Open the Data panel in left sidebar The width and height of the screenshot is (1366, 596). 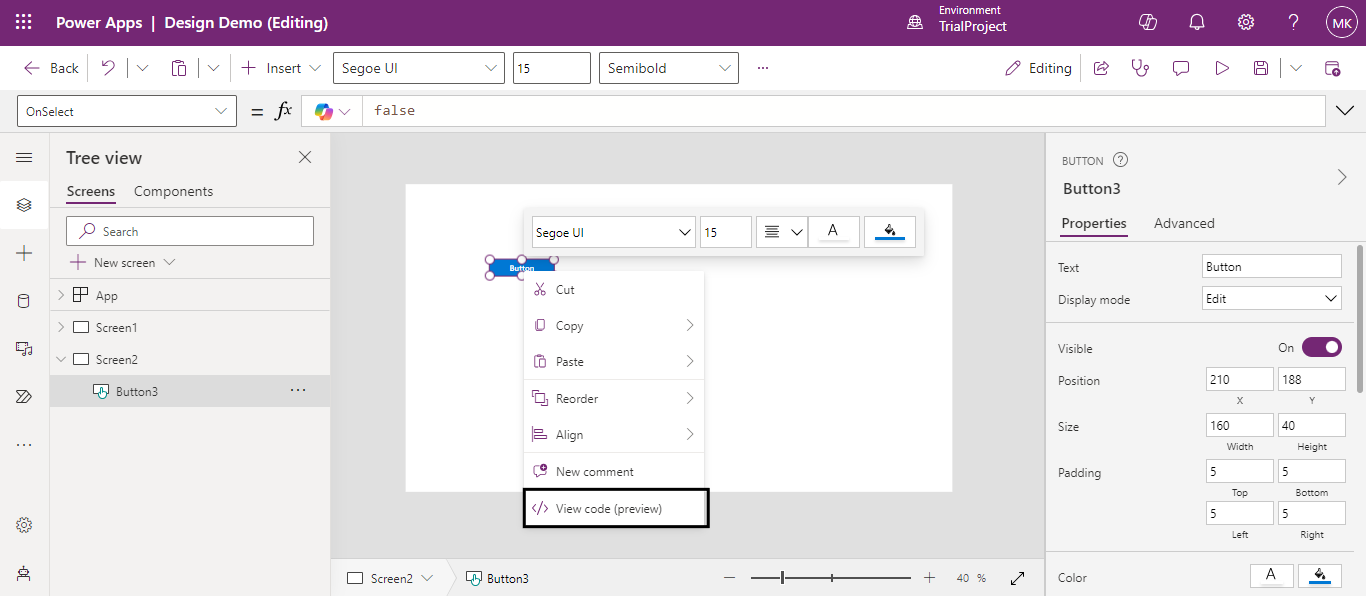24,301
